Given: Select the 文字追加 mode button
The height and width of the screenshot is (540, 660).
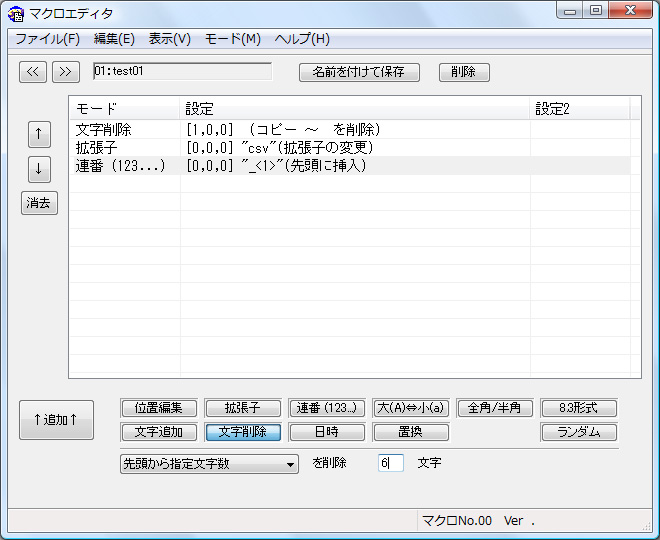Looking at the screenshot, I should tap(159, 432).
